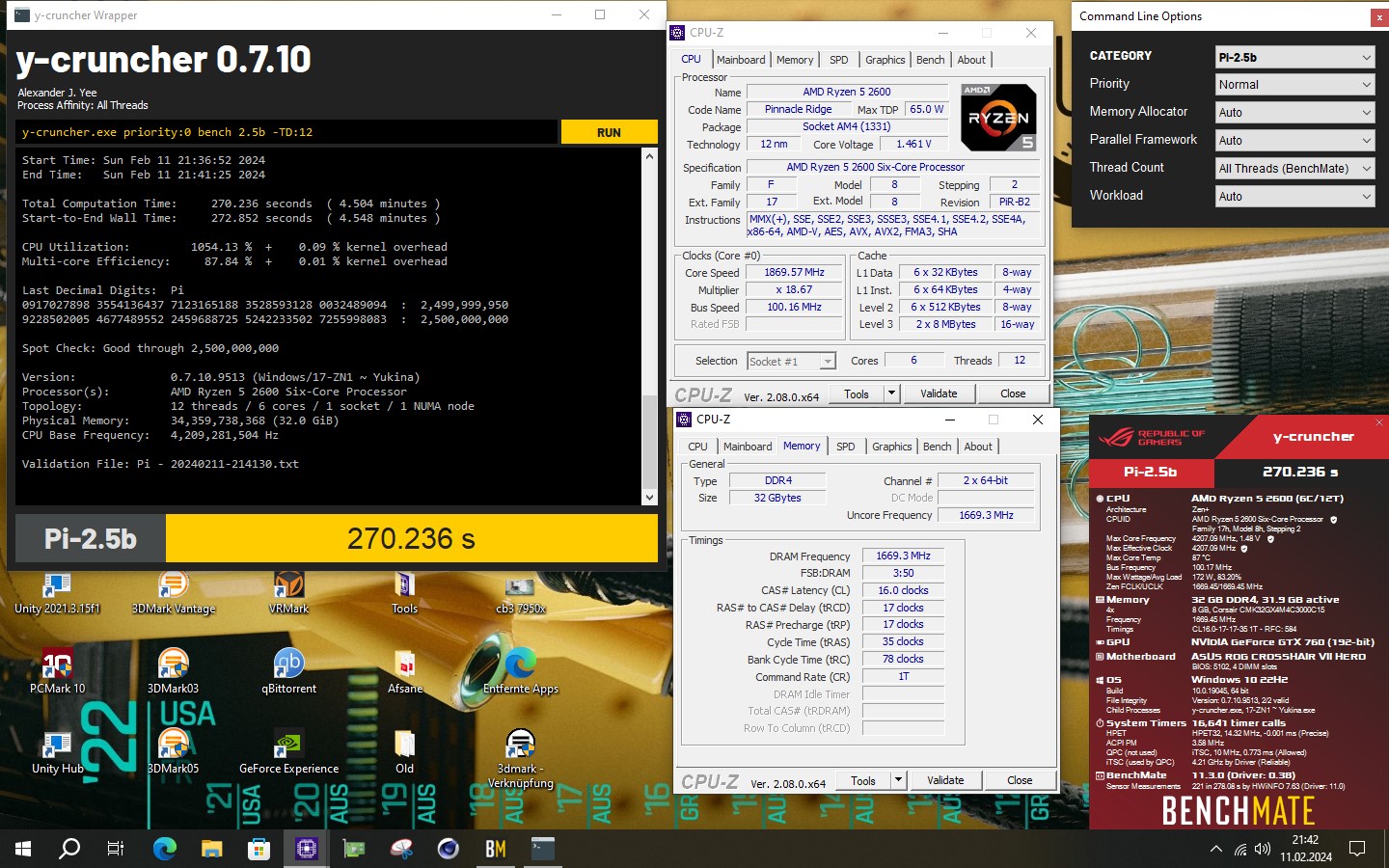
Task: Open Afsane desktop folder
Action: (405, 671)
